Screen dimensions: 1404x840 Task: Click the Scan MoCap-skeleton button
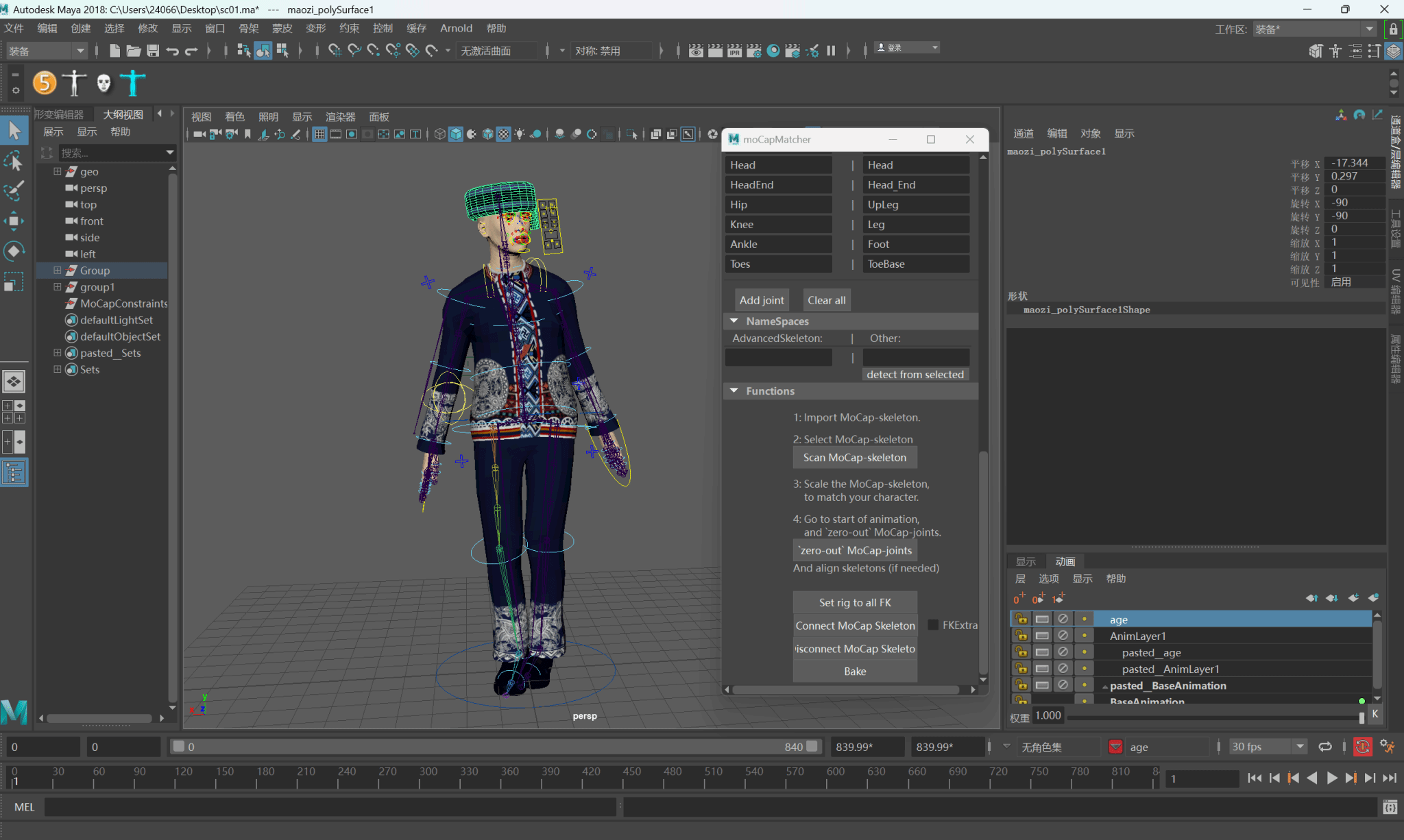tap(854, 457)
